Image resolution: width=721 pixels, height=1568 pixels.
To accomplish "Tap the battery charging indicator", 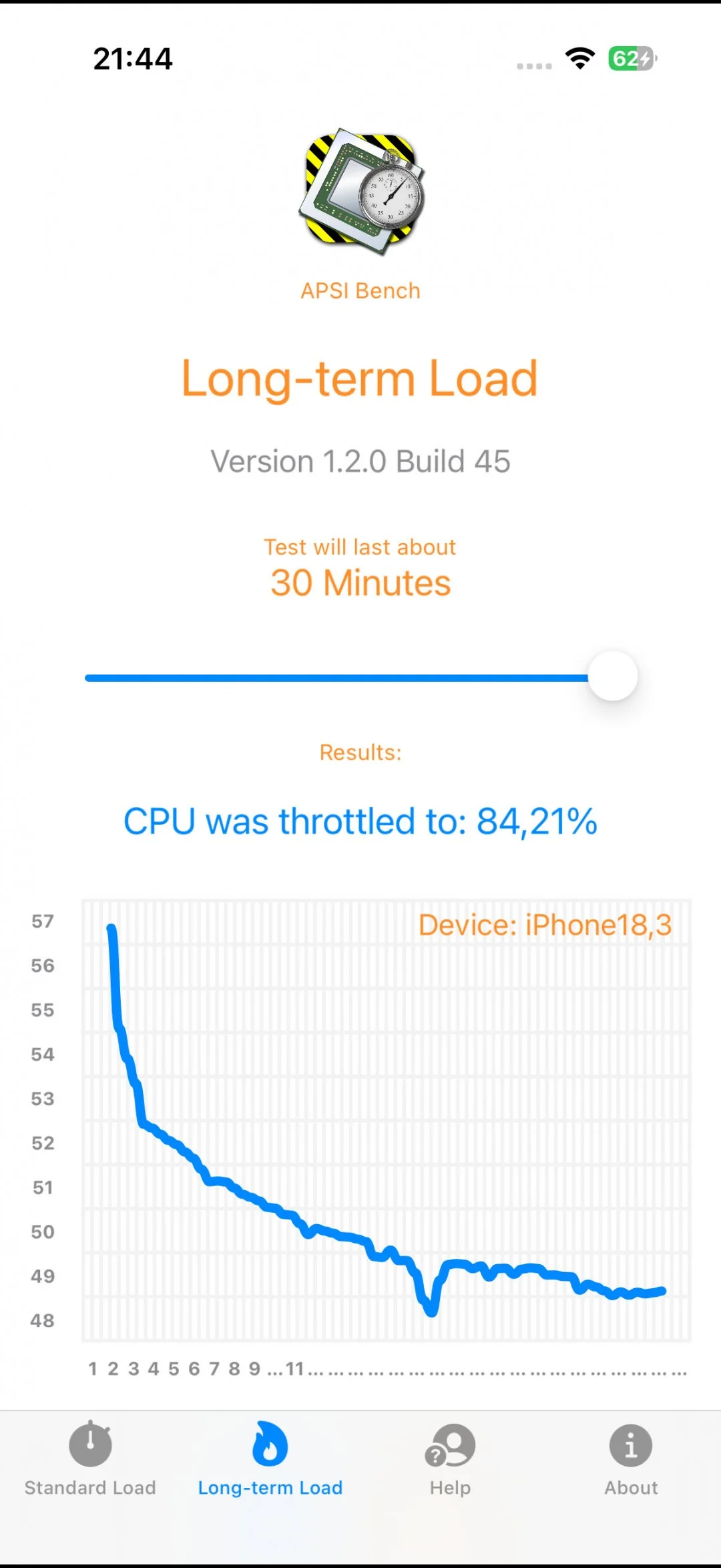I will point(632,59).
